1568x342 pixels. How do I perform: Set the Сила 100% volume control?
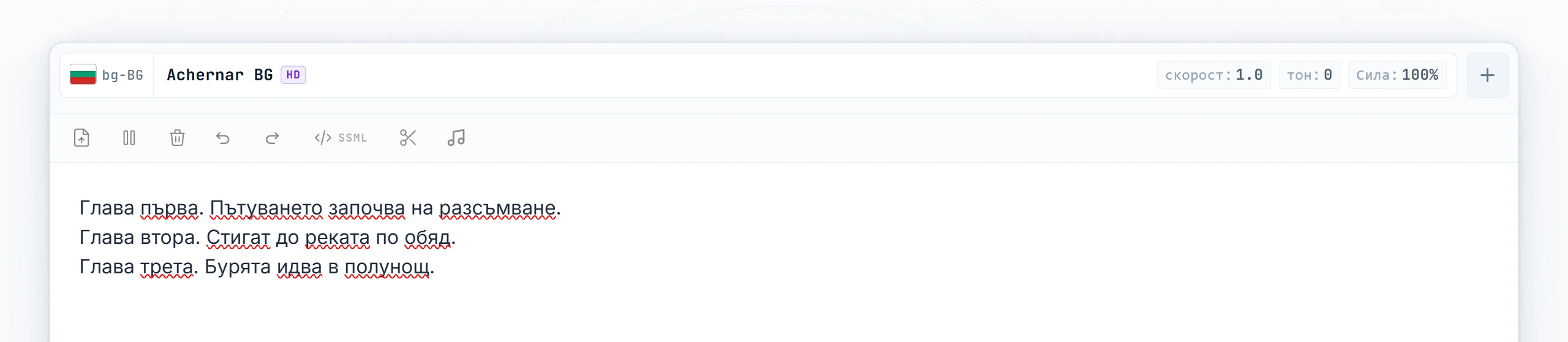tap(1396, 75)
